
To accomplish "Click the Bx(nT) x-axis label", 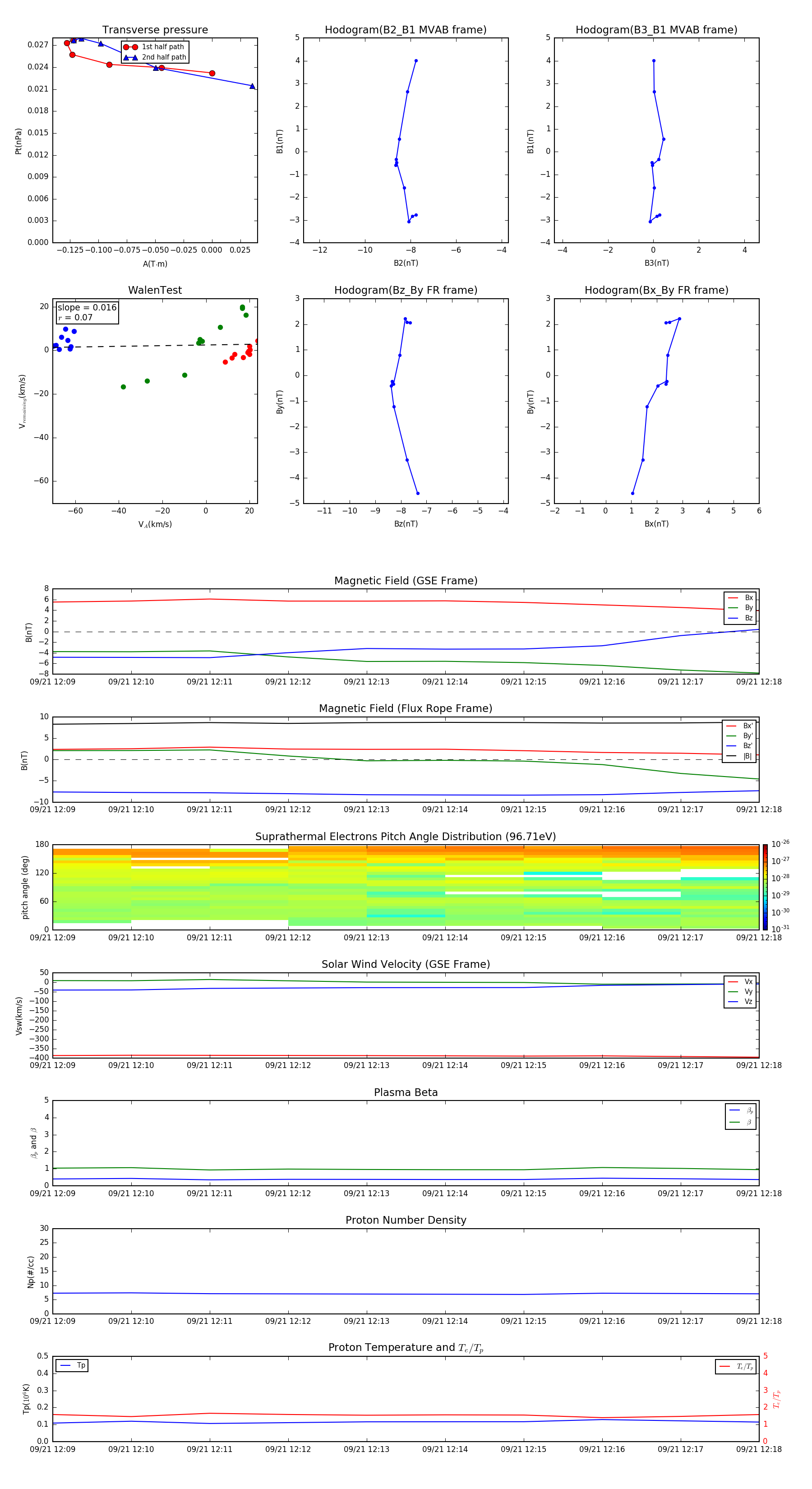I will coord(656,524).
